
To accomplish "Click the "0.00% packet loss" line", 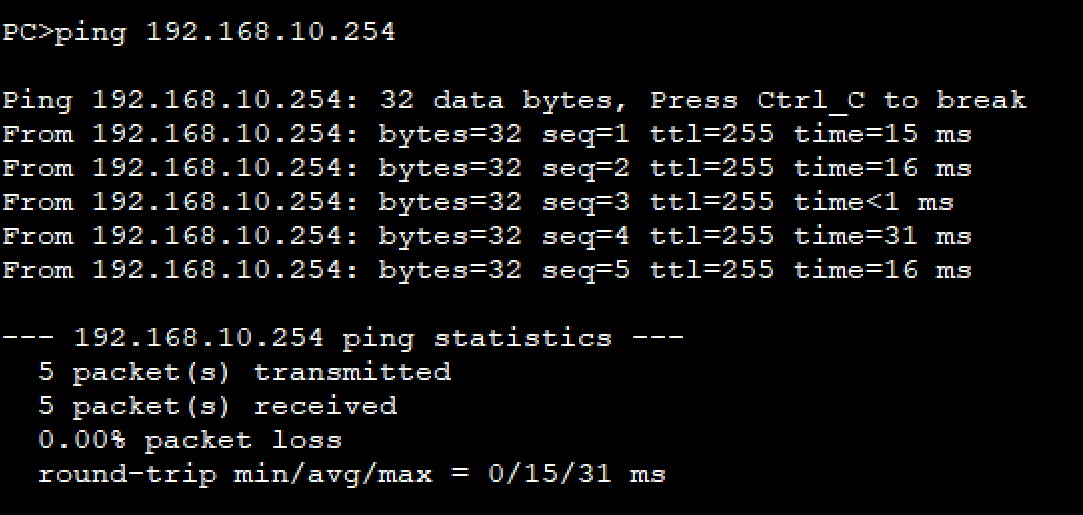I will point(190,440).
